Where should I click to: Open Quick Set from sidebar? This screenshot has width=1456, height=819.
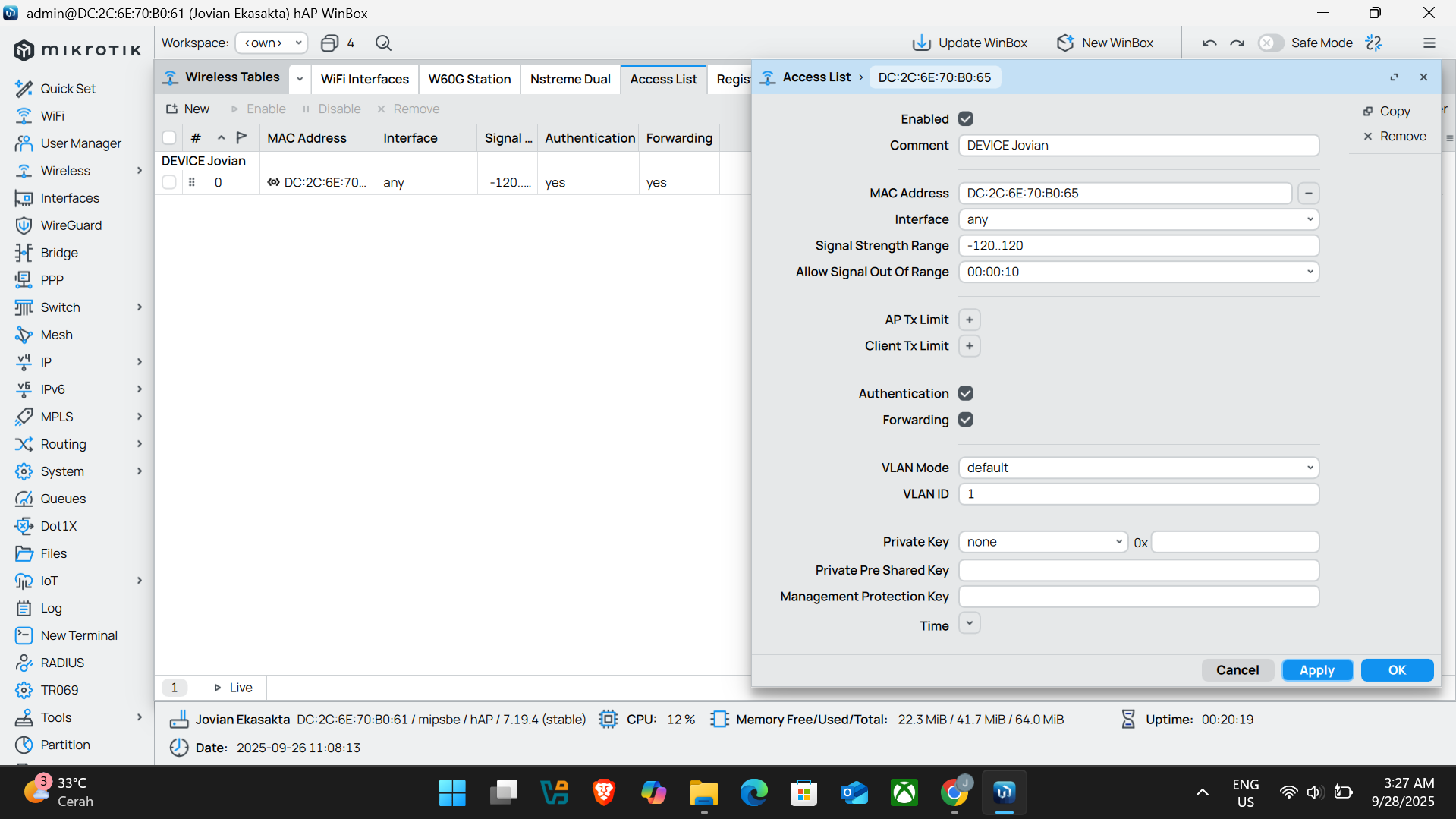68,89
